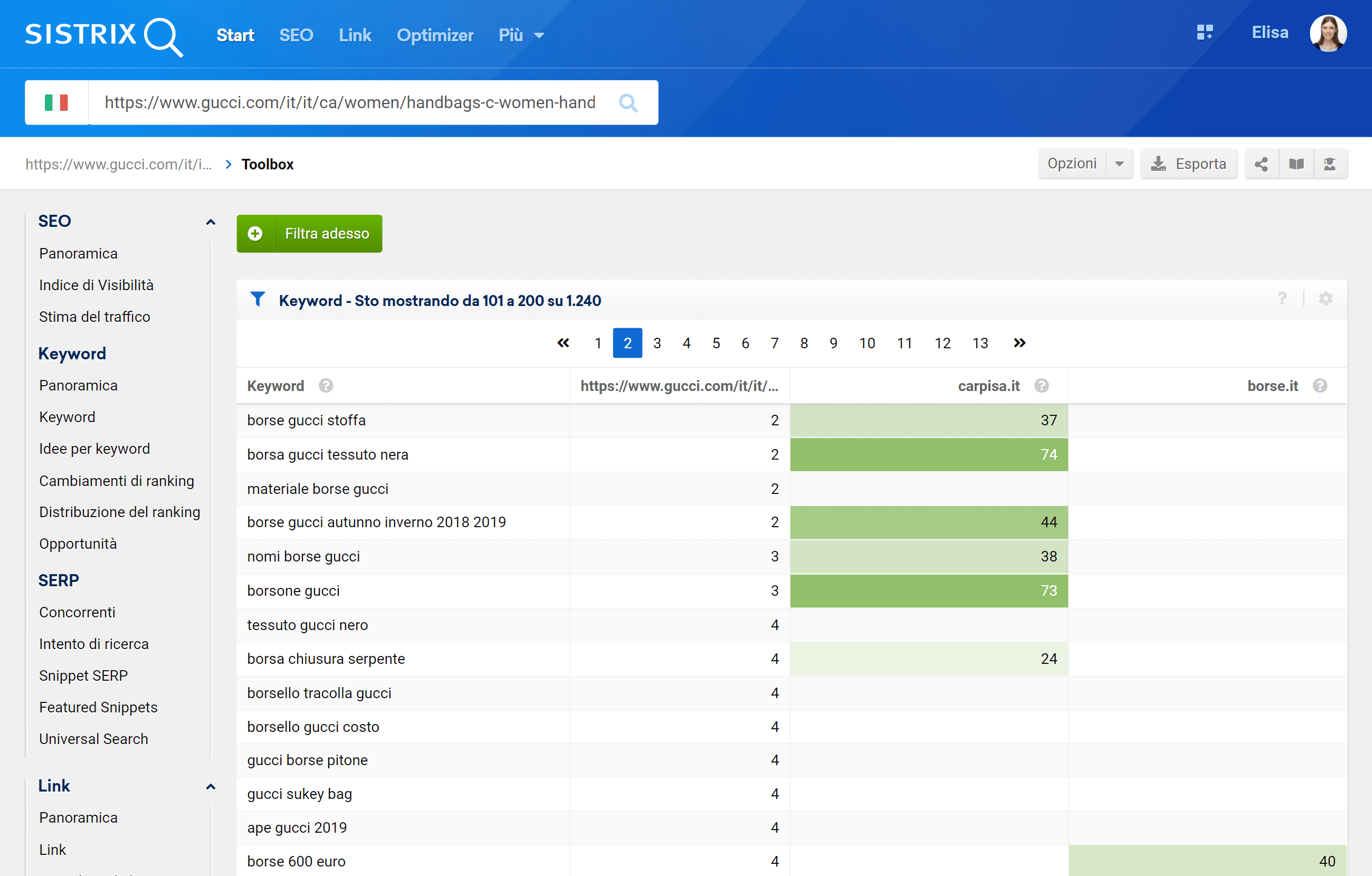This screenshot has width=1372, height=876.
Task: Click help icon next to carpisa.it column
Action: point(1042,386)
